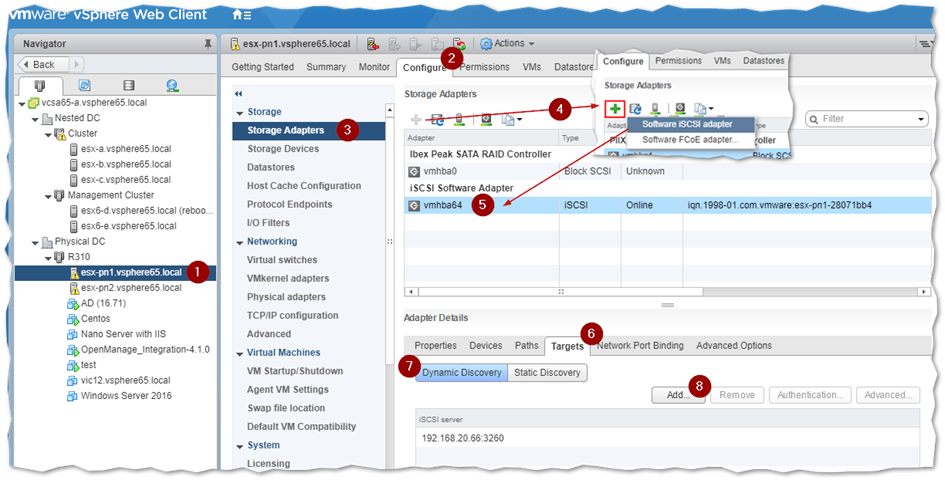Click green plus add adapter icon
Screen dimensions: 945x480
coord(615,109)
